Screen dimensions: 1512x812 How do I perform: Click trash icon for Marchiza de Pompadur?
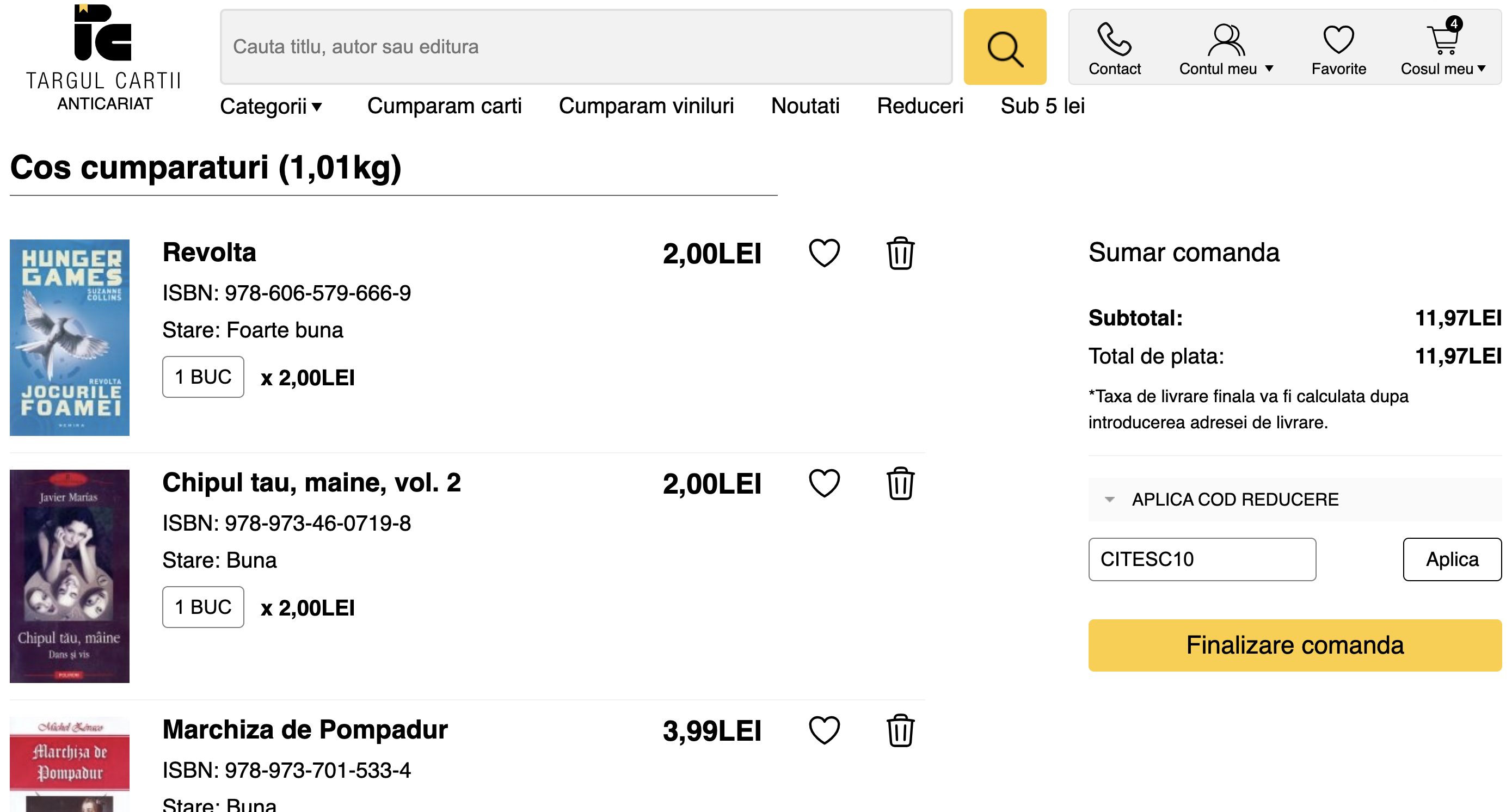[x=900, y=730]
